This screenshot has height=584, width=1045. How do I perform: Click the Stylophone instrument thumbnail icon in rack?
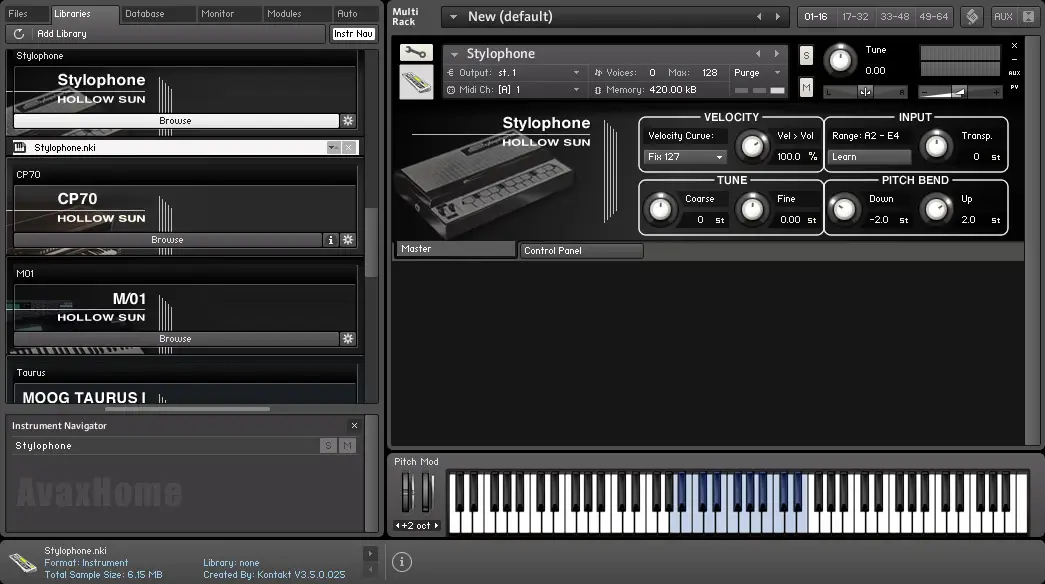click(x=416, y=83)
